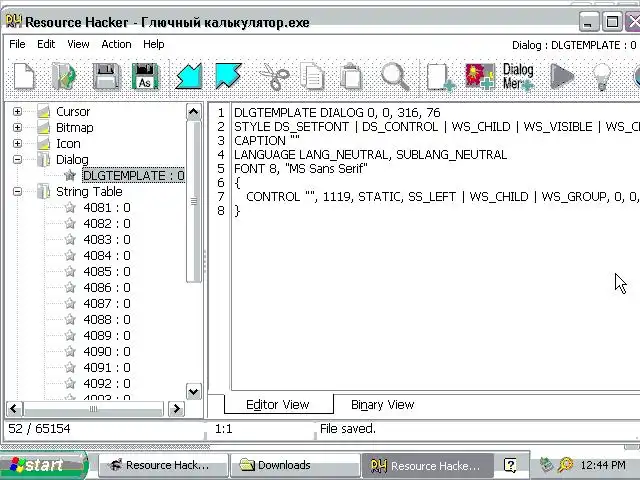
Task: Open the View menu
Action: click(x=78, y=44)
